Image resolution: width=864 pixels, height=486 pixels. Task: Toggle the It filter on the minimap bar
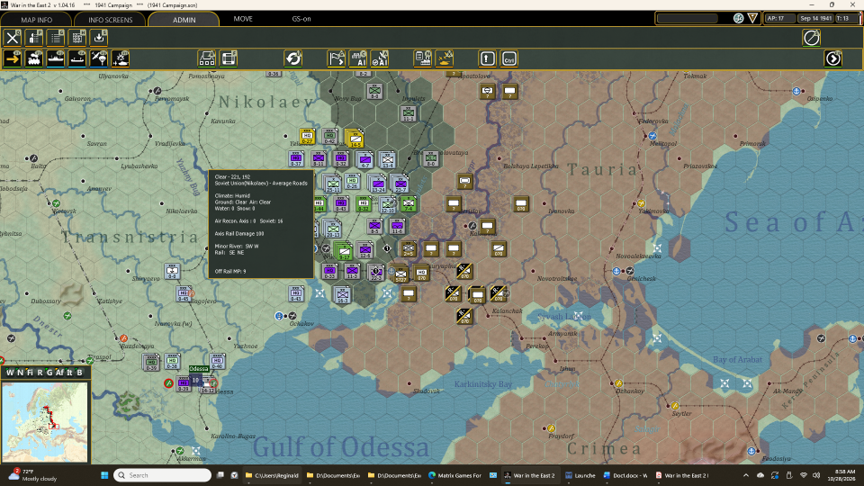pos(69,372)
